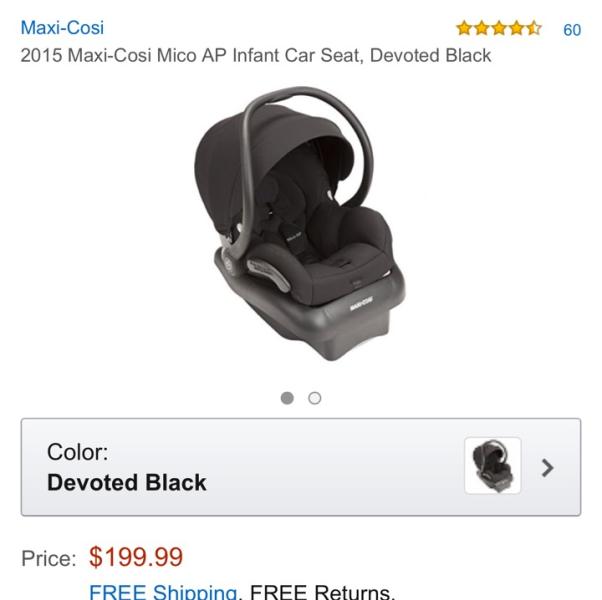The width and height of the screenshot is (602, 600).
Task: Open the Maxi-Cosi brand link
Action: [62, 28]
